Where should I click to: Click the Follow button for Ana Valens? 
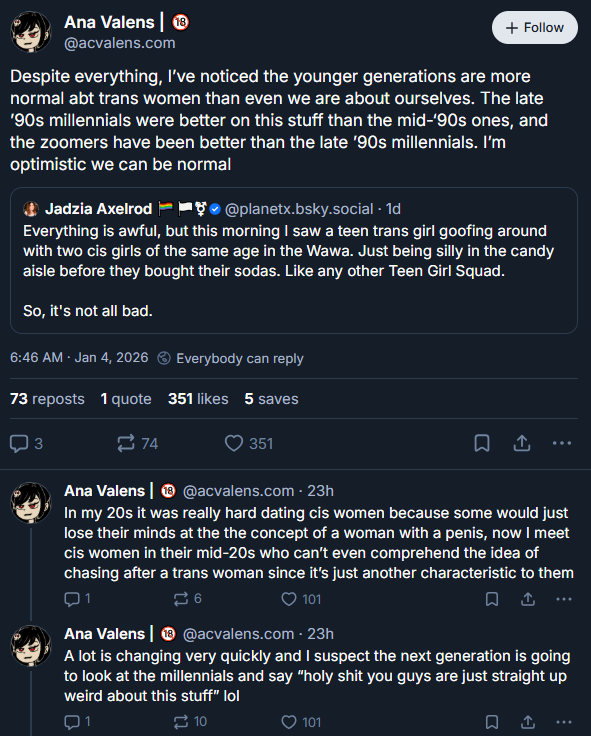[x=535, y=28]
